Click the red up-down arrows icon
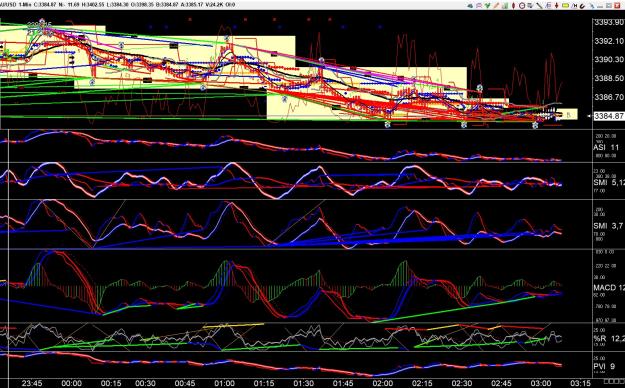This screenshot has width=625, height=388. [557, 6]
